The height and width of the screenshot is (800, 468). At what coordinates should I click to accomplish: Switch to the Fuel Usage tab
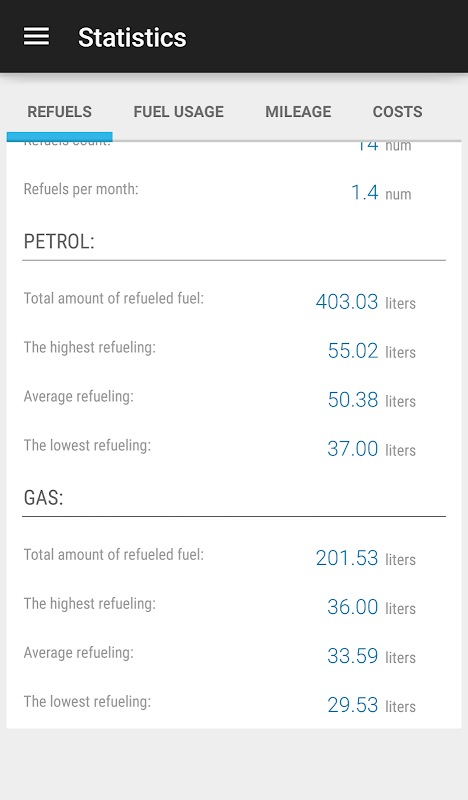click(x=179, y=112)
